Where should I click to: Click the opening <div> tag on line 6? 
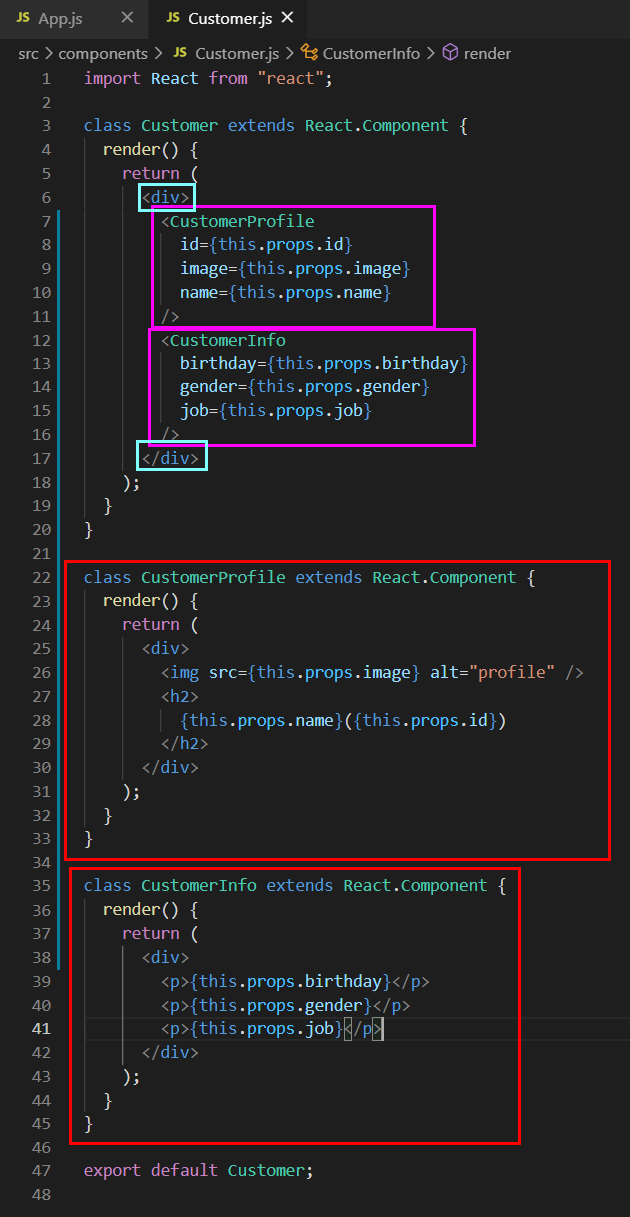coord(166,197)
